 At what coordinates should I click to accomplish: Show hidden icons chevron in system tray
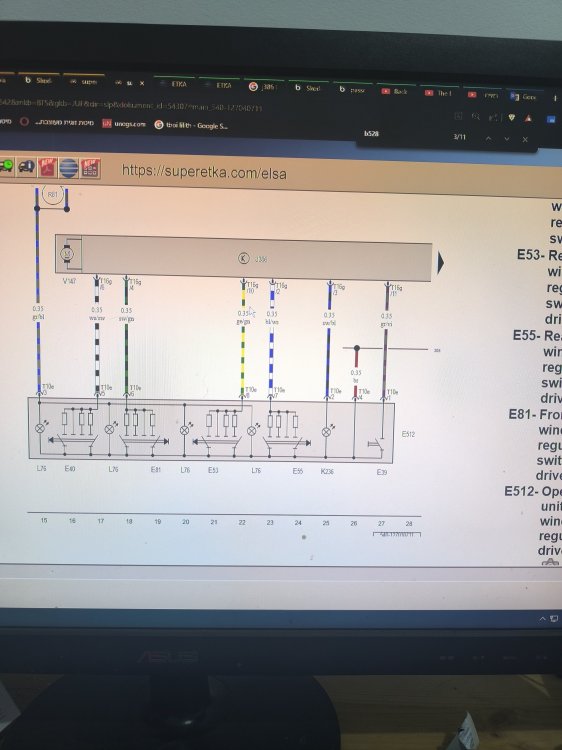pyautogui.click(x=543, y=619)
